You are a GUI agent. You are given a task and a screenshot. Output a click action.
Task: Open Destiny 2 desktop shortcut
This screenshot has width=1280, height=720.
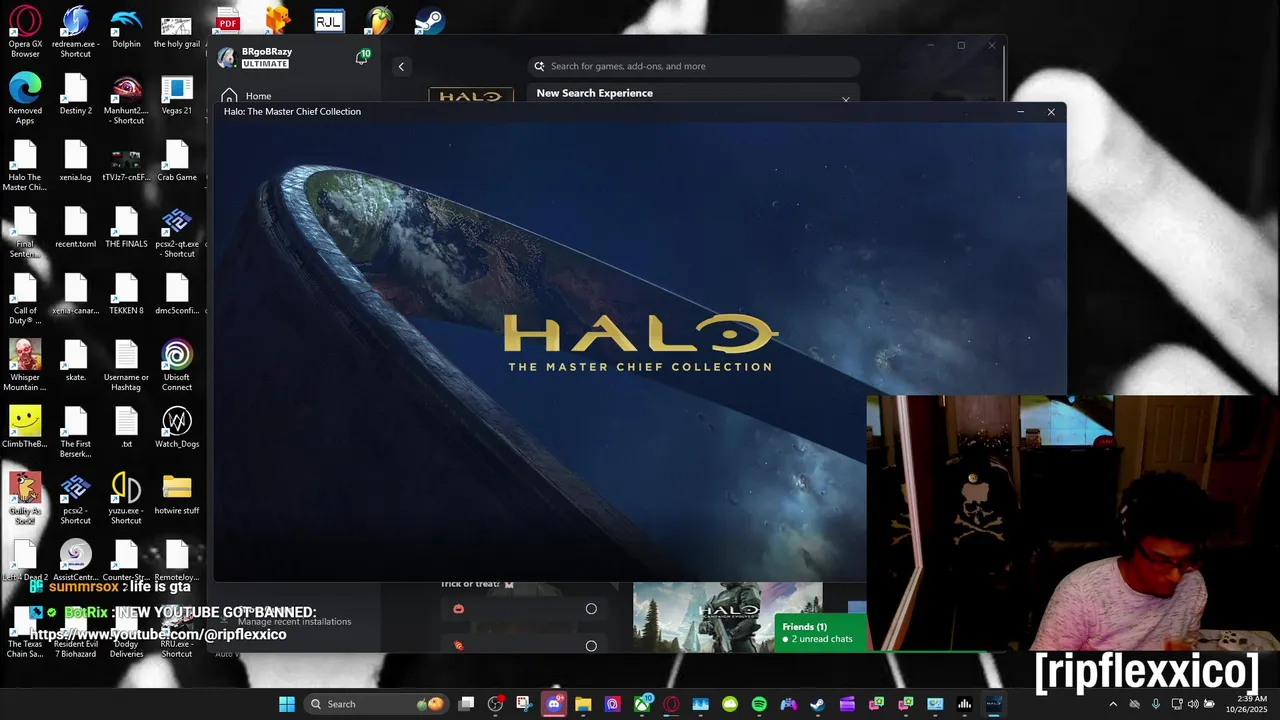(x=75, y=94)
